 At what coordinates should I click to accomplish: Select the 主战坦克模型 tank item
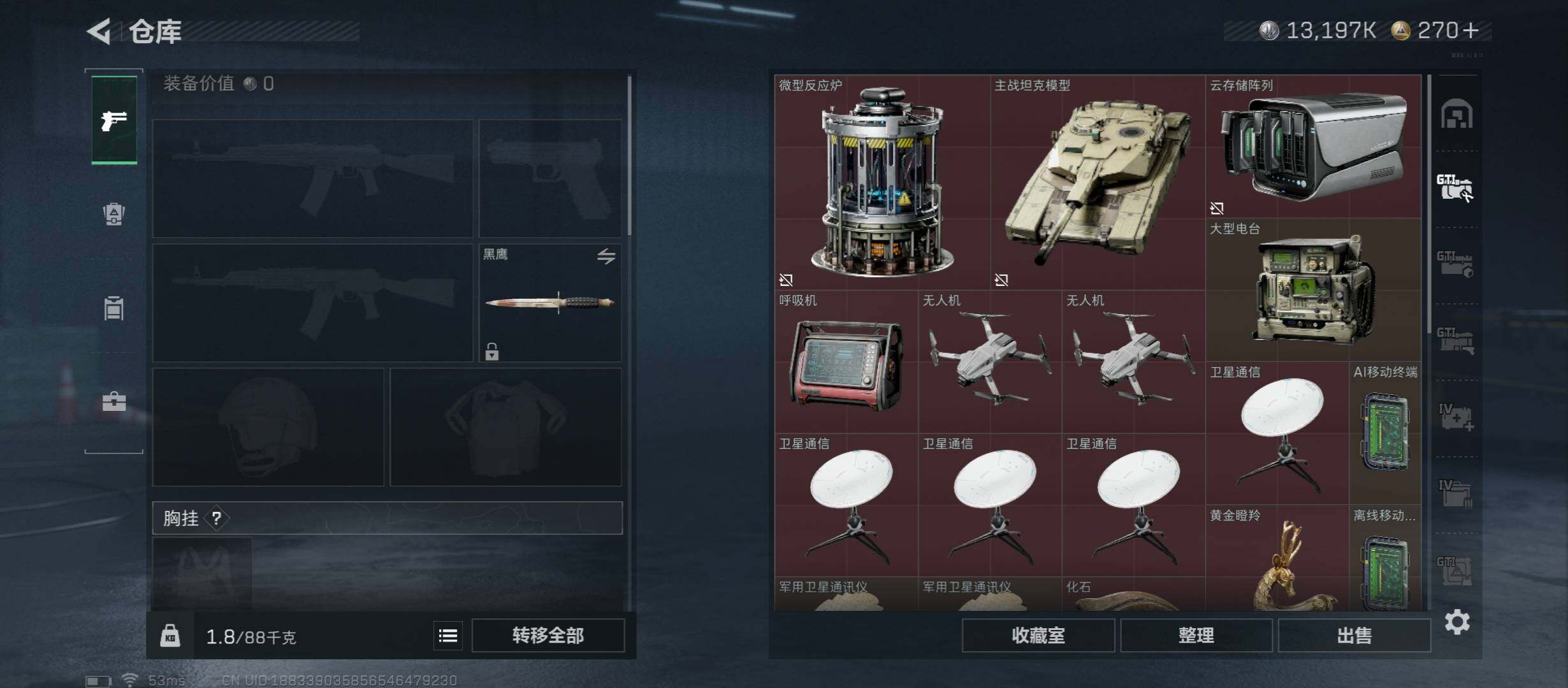click(x=1098, y=182)
